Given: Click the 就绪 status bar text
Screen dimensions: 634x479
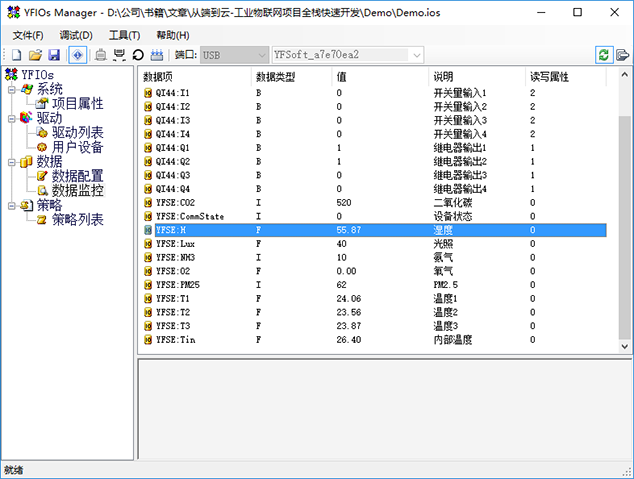Looking at the screenshot, I should 14,470.
